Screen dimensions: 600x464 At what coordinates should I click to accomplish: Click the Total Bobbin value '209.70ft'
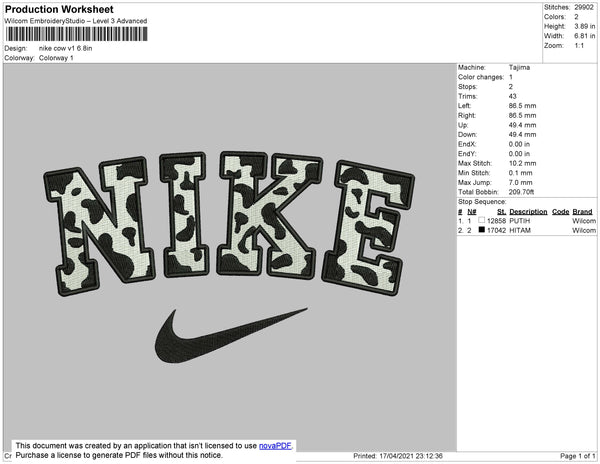[x=521, y=192]
